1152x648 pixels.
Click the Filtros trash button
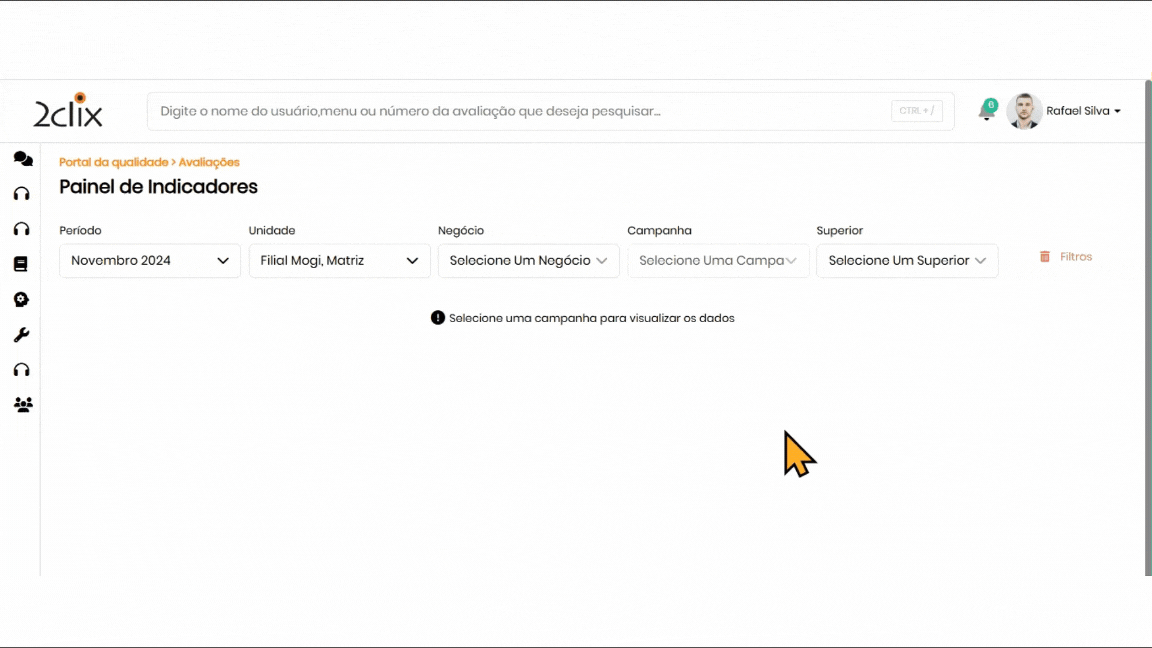coord(1066,257)
